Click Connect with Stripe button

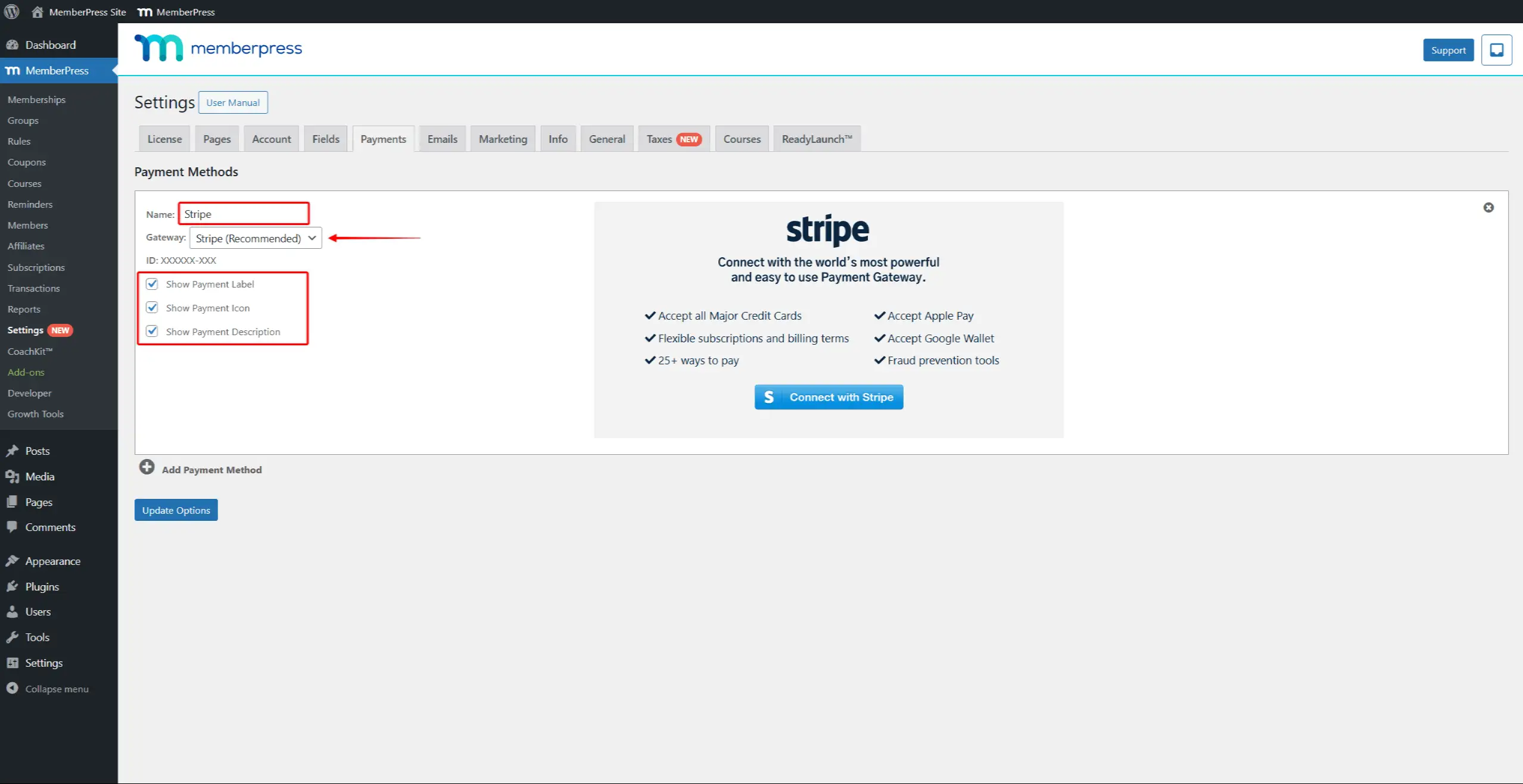(829, 397)
